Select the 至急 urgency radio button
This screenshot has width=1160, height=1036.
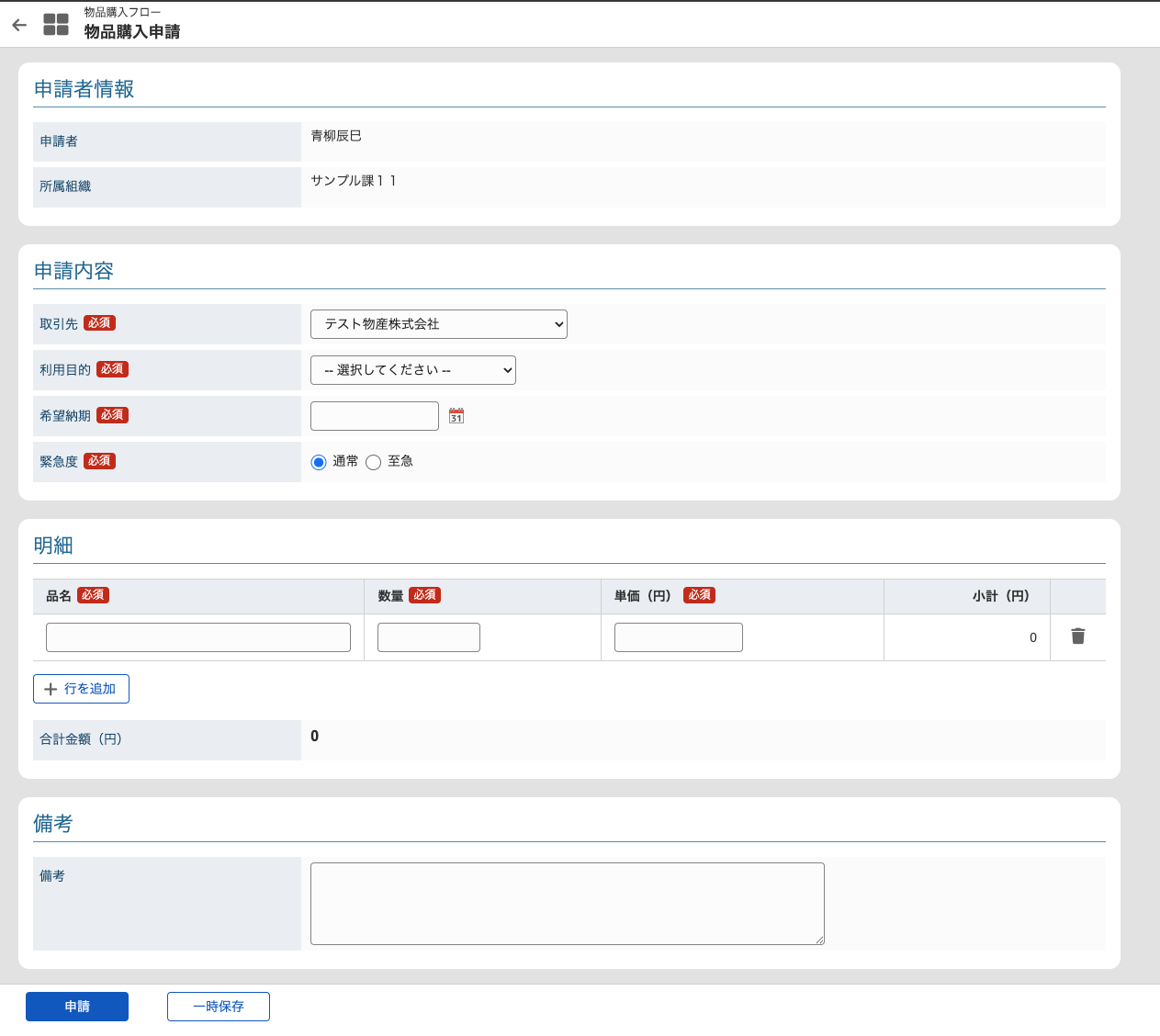(373, 462)
